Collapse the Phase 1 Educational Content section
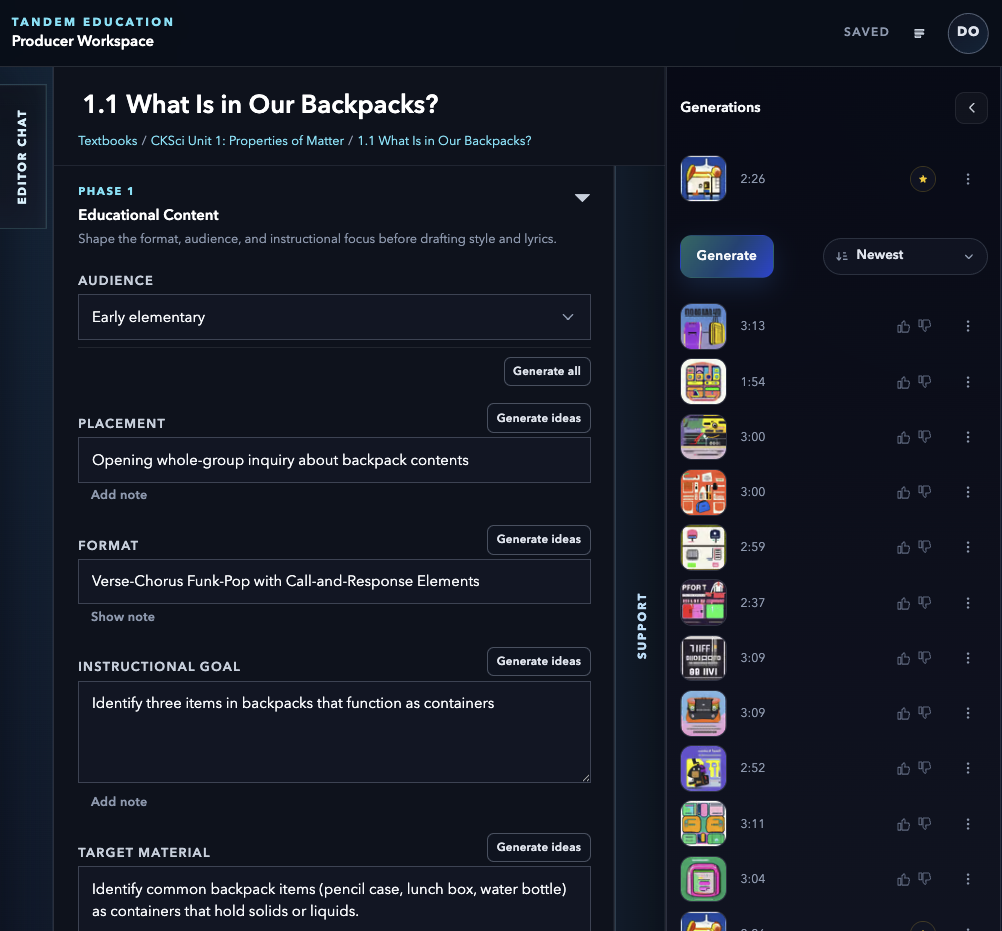Screen dimensions: 1002x931 [x=582, y=197]
